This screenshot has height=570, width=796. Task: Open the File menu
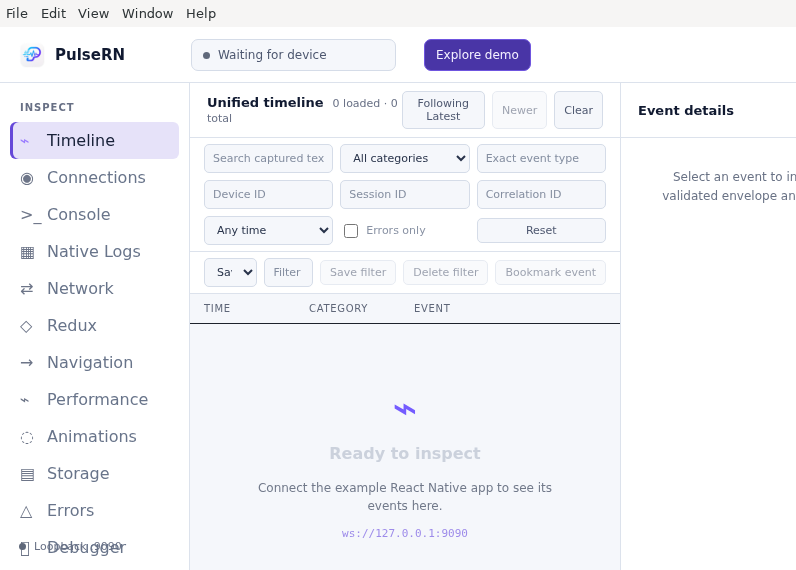coord(17,13)
